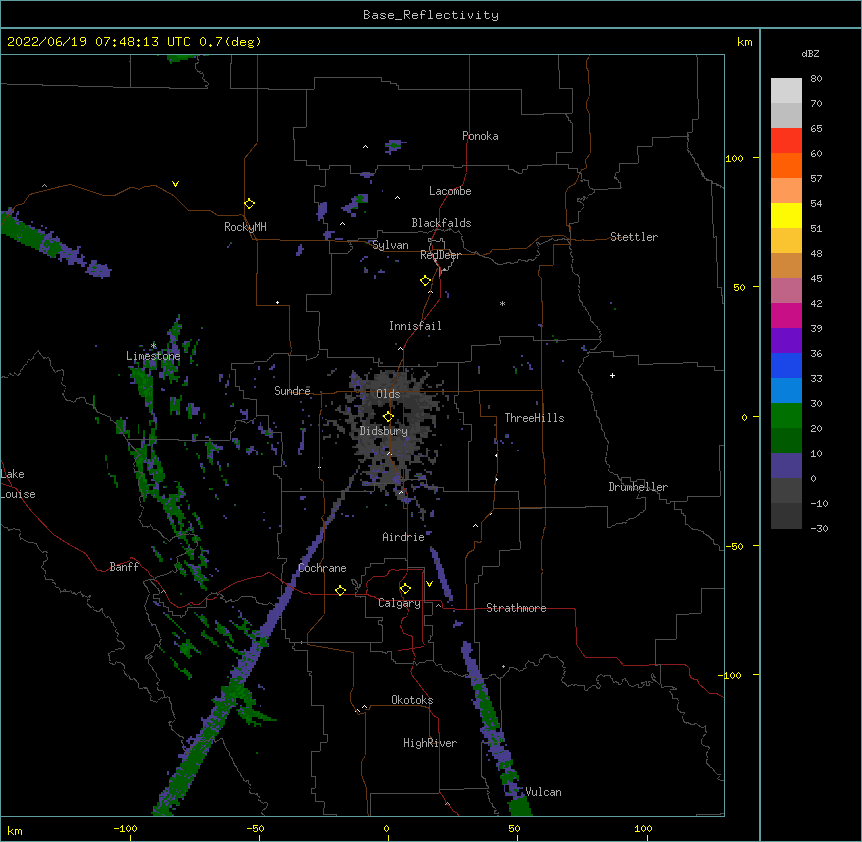Click the light gray 80 dBZ legend swatch
Viewport: 862px width, 842px height.
click(x=786, y=91)
